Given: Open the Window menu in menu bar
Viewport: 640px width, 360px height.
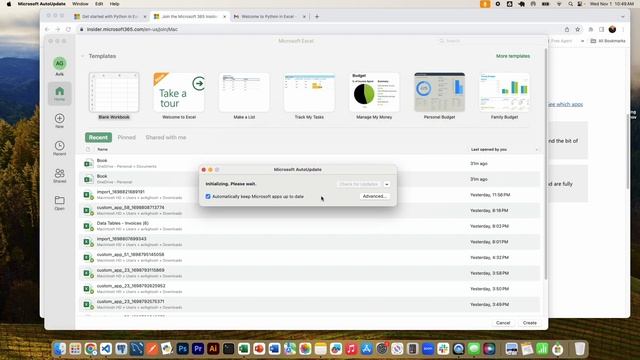Looking at the screenshot, I should (x=80, y=4).
